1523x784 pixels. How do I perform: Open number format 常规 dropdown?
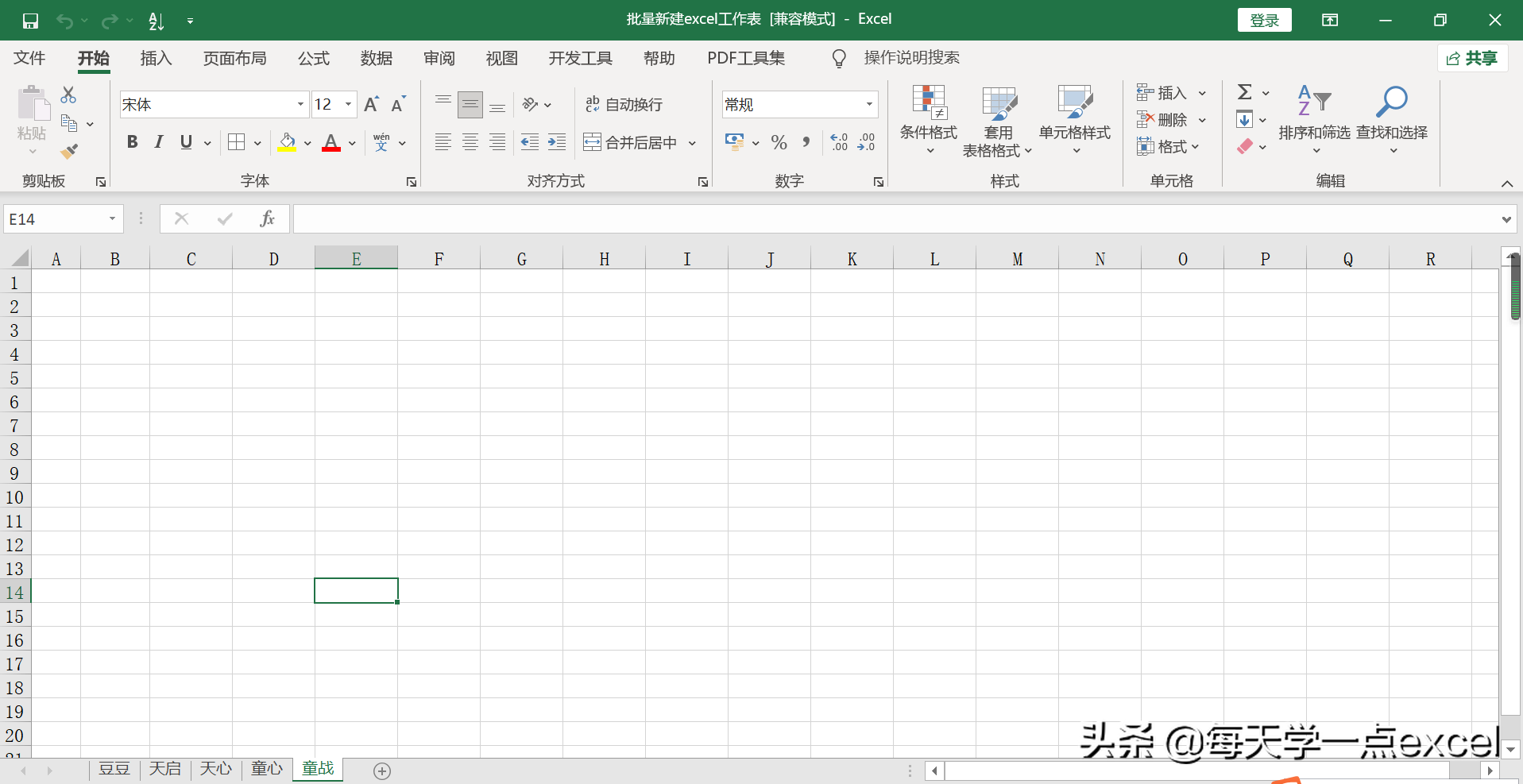point(869,104)
